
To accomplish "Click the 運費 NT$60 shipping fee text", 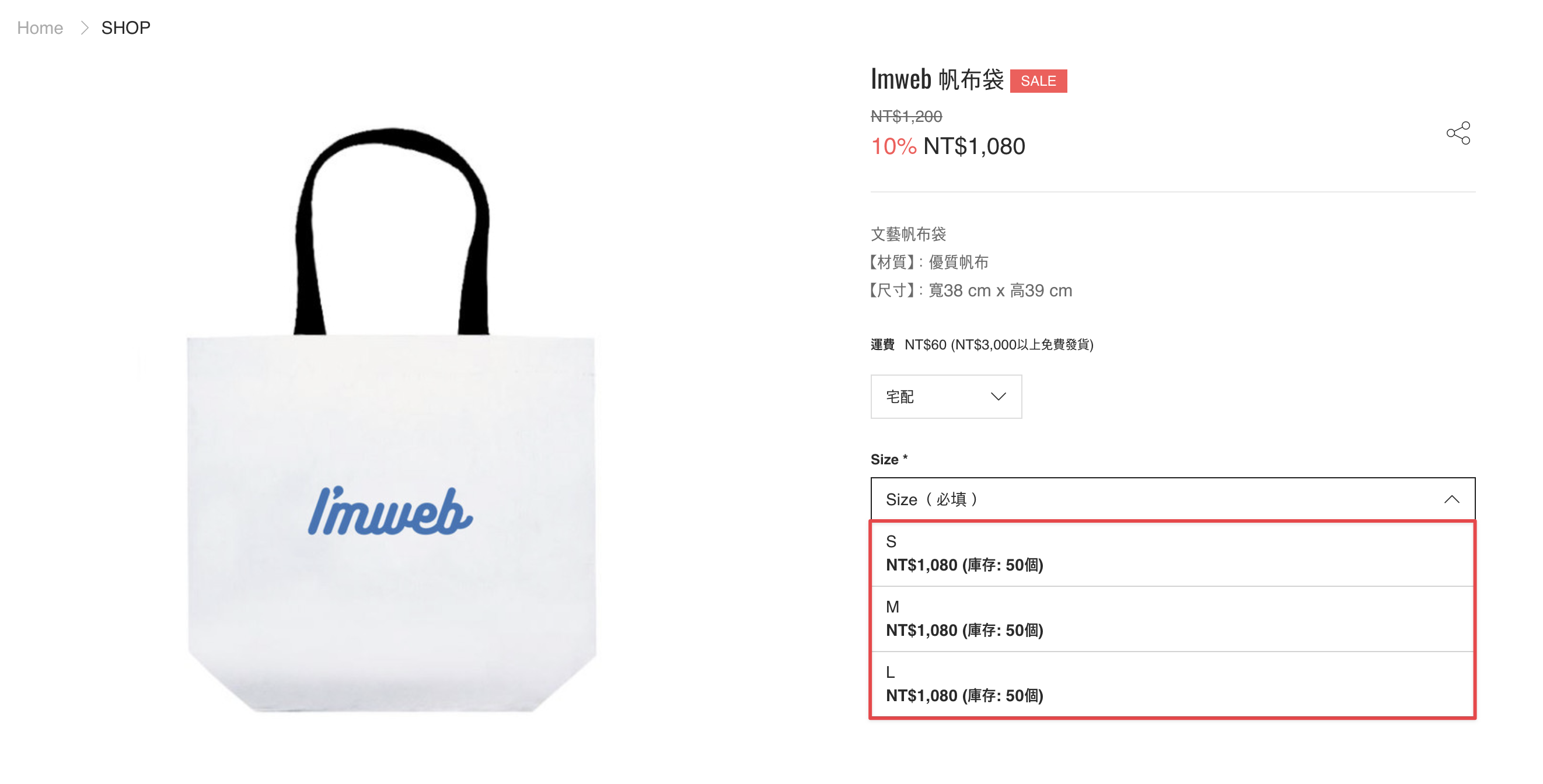I will pyautogui.click(x=982, y=344).
